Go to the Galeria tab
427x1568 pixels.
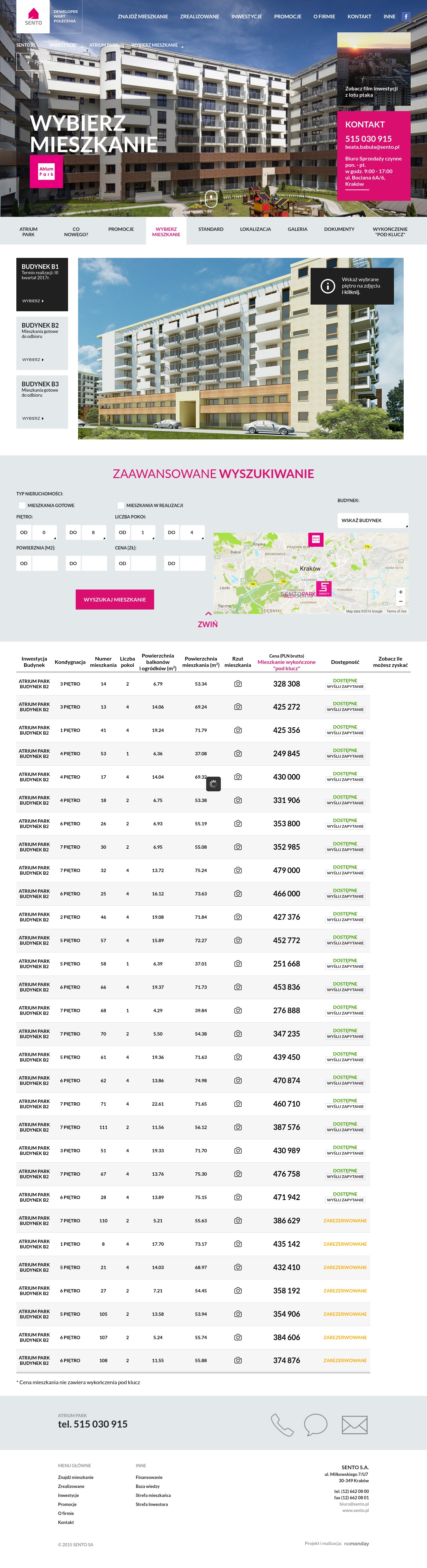(x=298, y=230)
